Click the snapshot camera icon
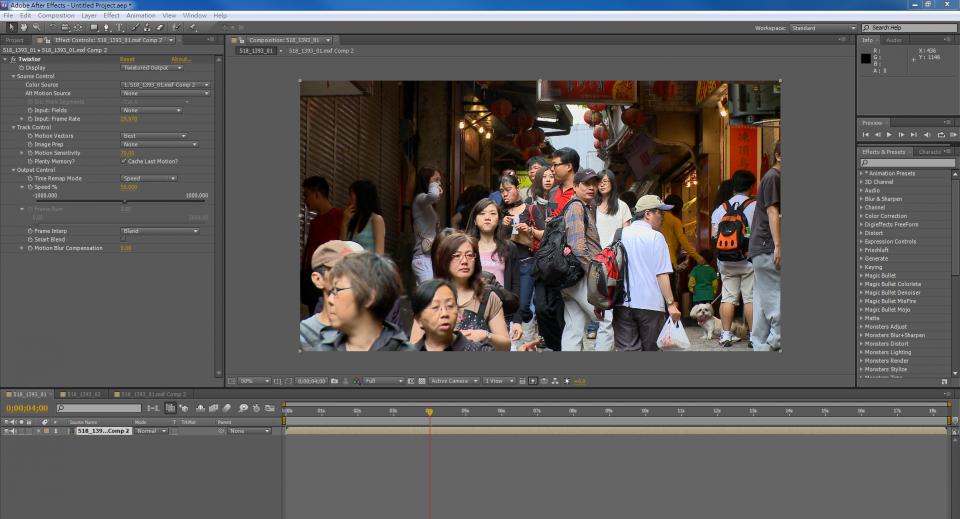Image resolution: width=960 pixels, height=519 pixels. pyautogui.click(x=334, y=381)
